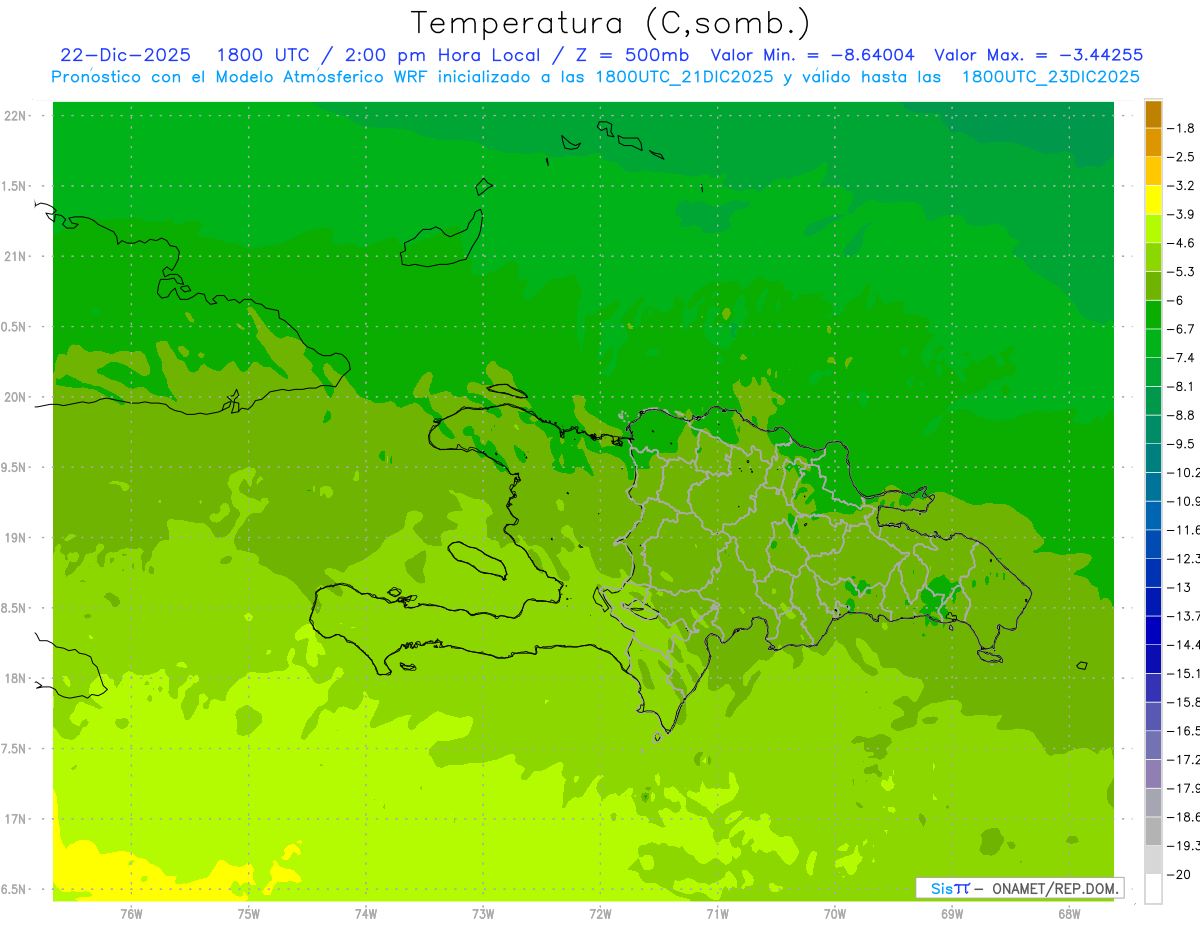Image resolution: width=1200 pixels, height=927 pixels.
Task: Click the '68W' longitude label
Action: pyautogui.click(x=1069, y=914)
